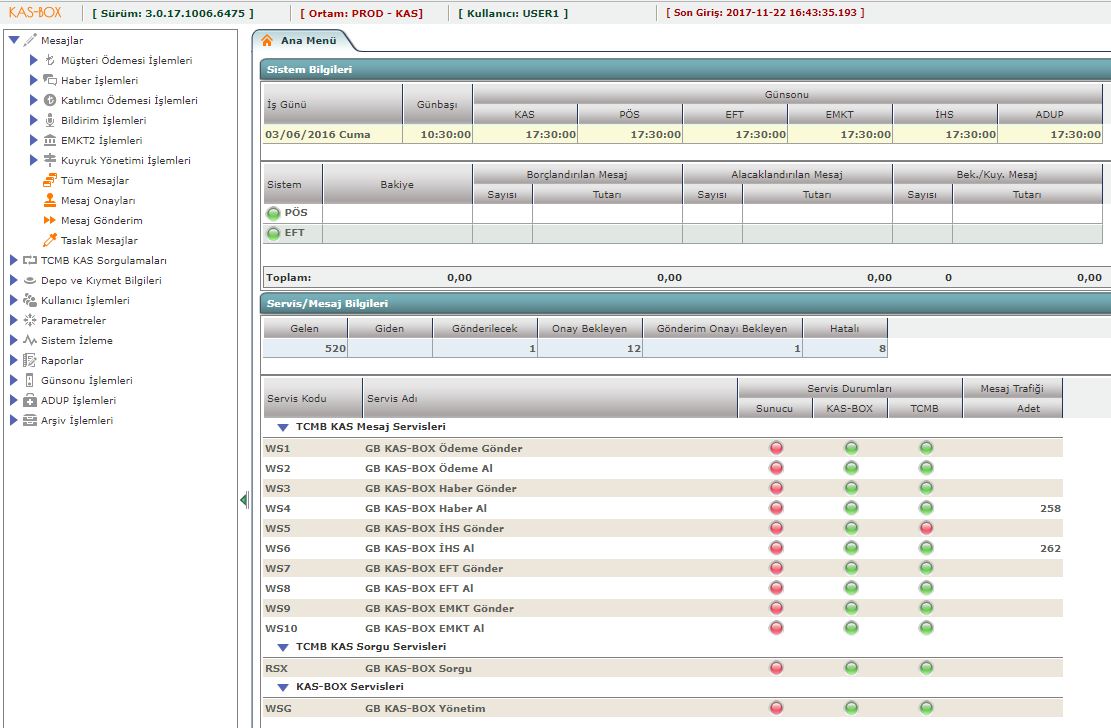Click the red TCMB status light for WS5
1111x728 pixels.
coord(926,528)
